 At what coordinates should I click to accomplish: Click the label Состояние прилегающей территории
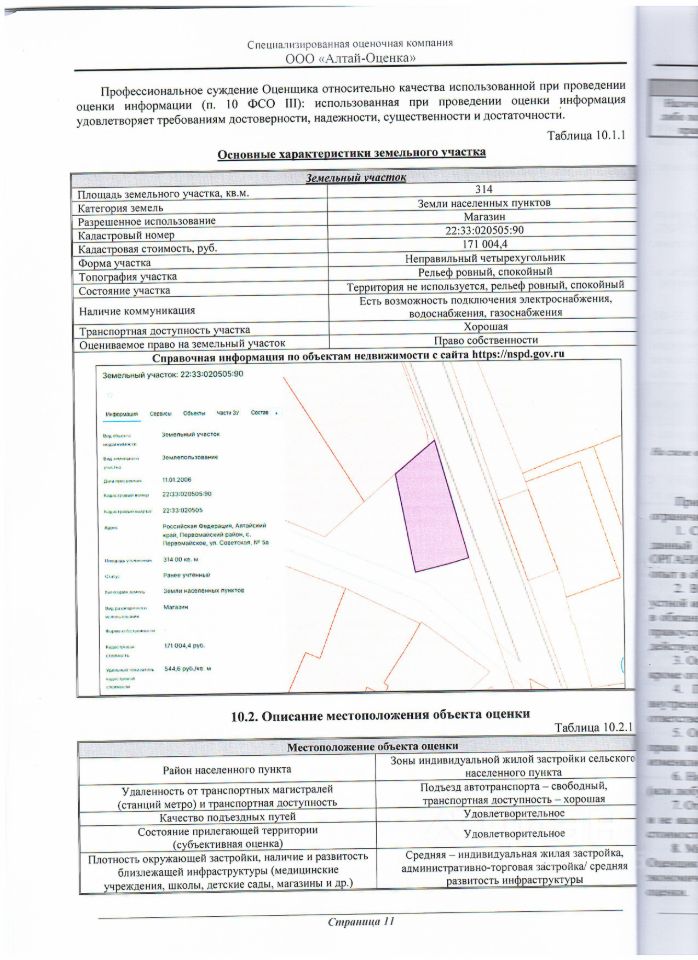click(227, 837)
